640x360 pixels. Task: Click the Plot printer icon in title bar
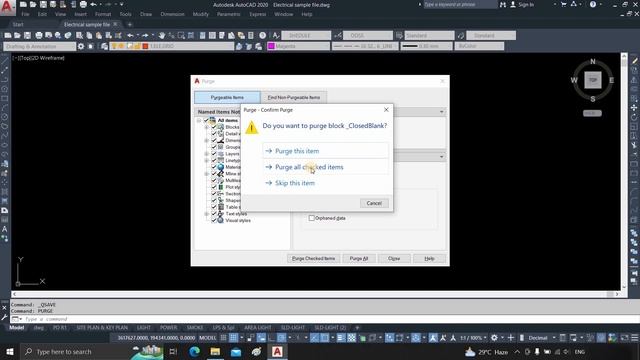(83, 4)
